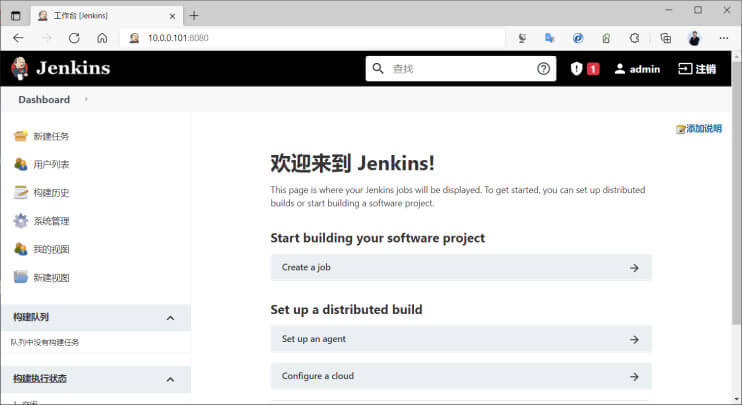Click the browser profile avatar
The height and width of the screenshot is (405, 742).
point(694,38)
